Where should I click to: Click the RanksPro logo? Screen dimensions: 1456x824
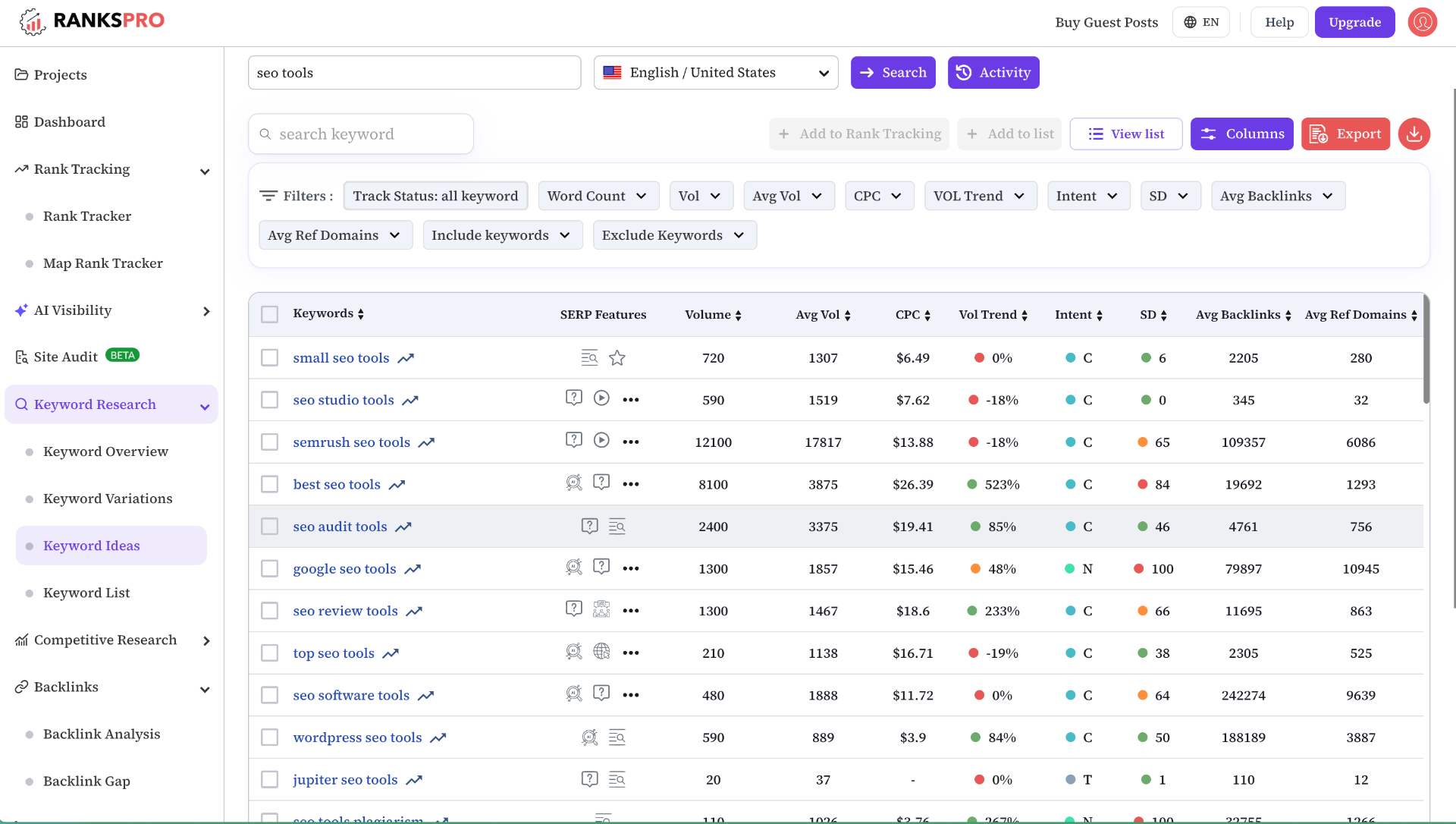point(92,21)
